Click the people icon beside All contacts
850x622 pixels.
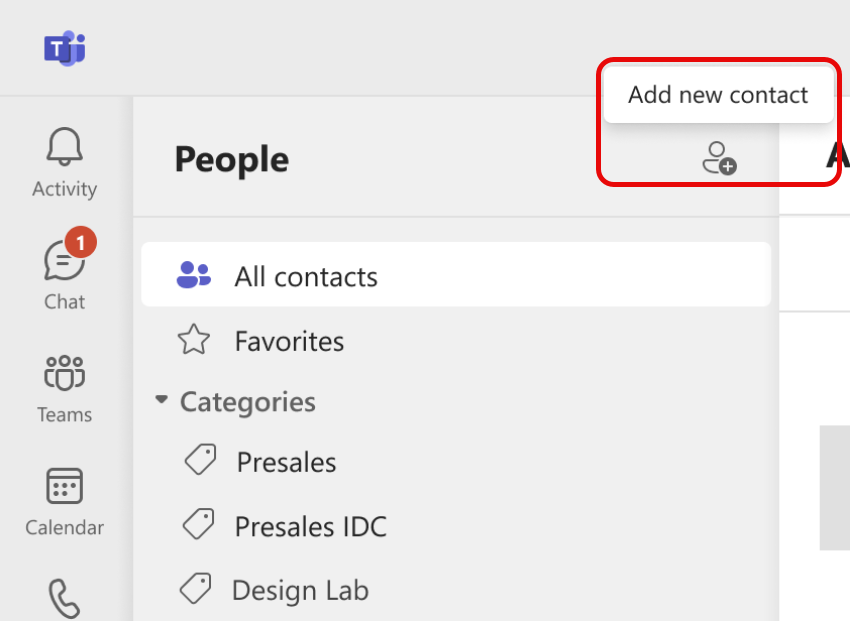click(193, 274)
